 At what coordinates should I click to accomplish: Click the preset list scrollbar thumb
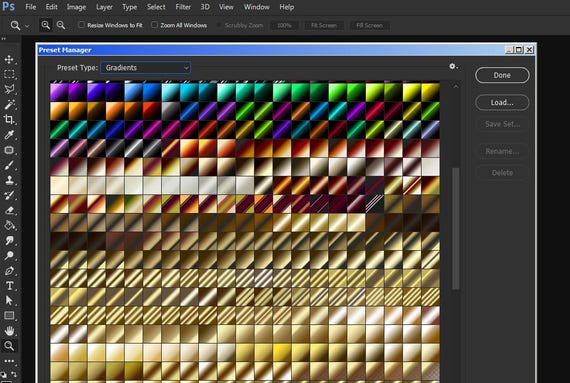(455, 229)
